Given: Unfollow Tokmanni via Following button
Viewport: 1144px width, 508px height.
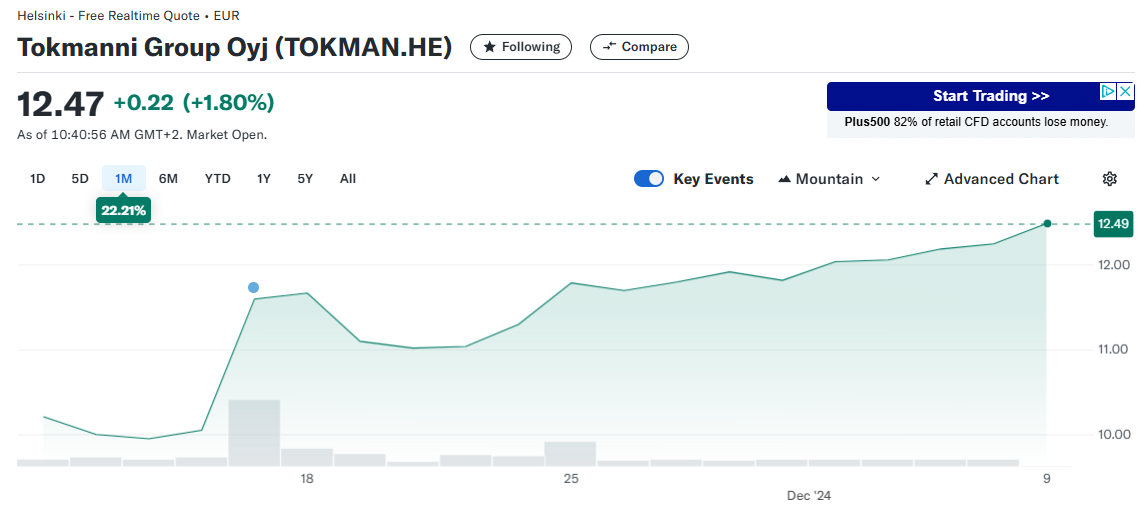Looking at the screenshot, I should point(521,47).
